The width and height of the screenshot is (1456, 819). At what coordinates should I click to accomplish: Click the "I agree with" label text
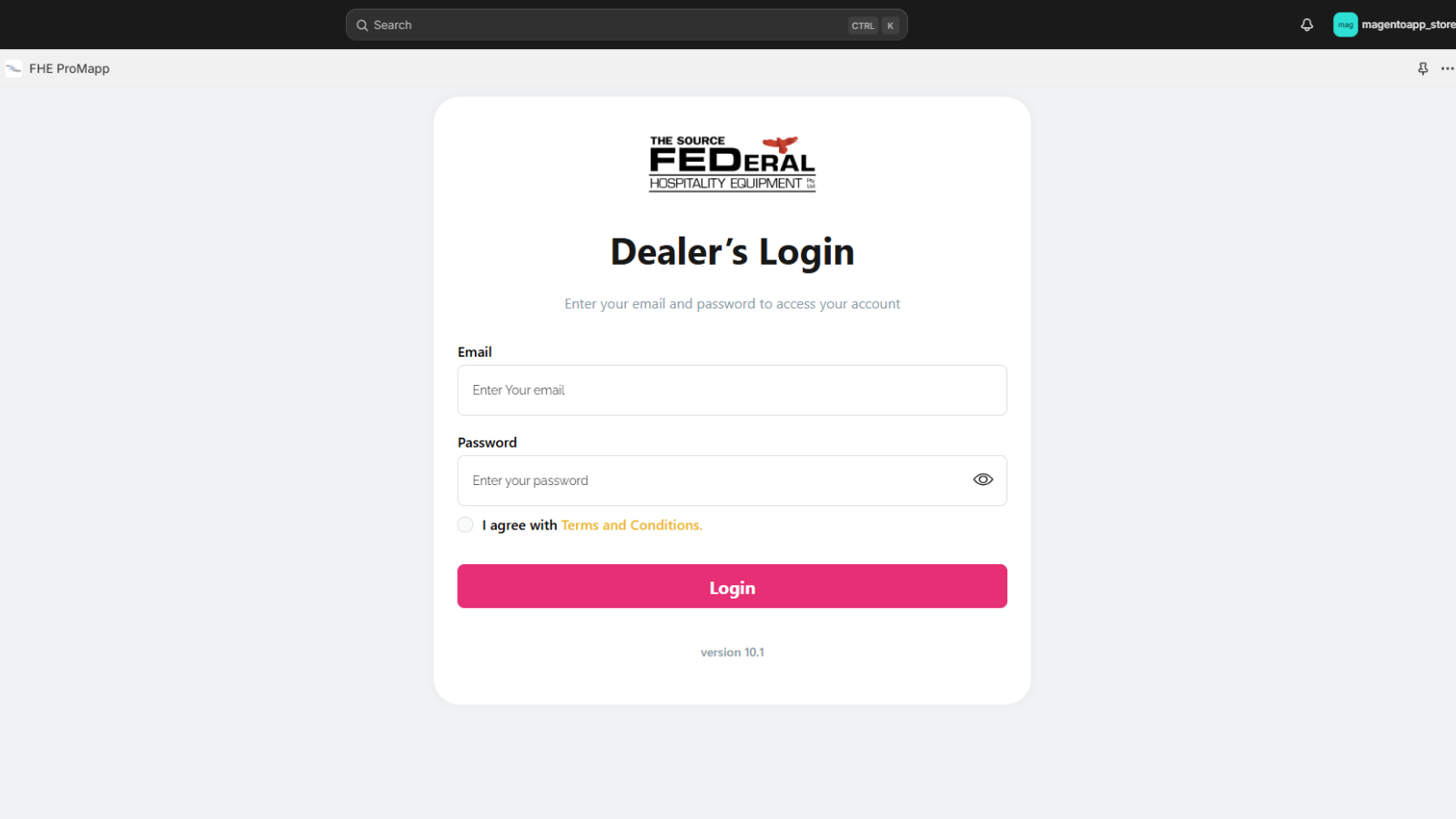[520, 525]
